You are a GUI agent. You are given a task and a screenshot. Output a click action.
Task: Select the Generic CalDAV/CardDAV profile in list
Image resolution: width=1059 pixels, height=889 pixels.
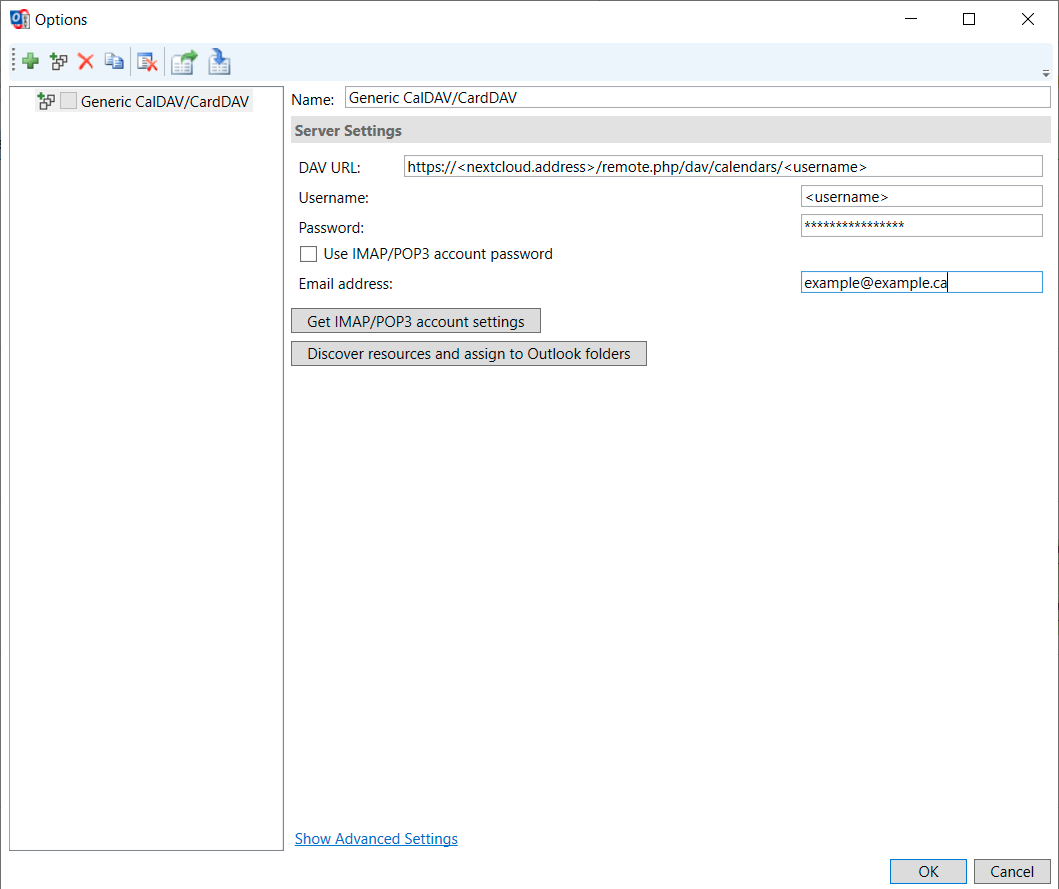coord(165,101)
